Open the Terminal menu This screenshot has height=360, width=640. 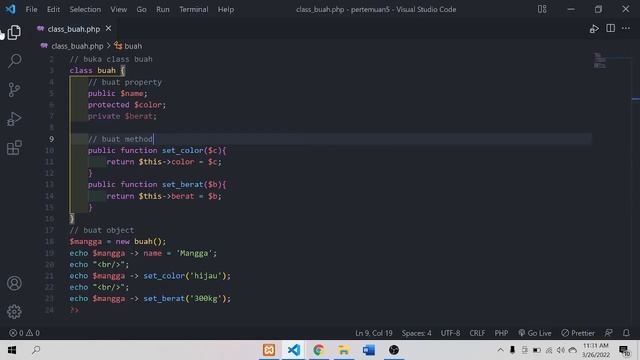click(x=193, y=9)
